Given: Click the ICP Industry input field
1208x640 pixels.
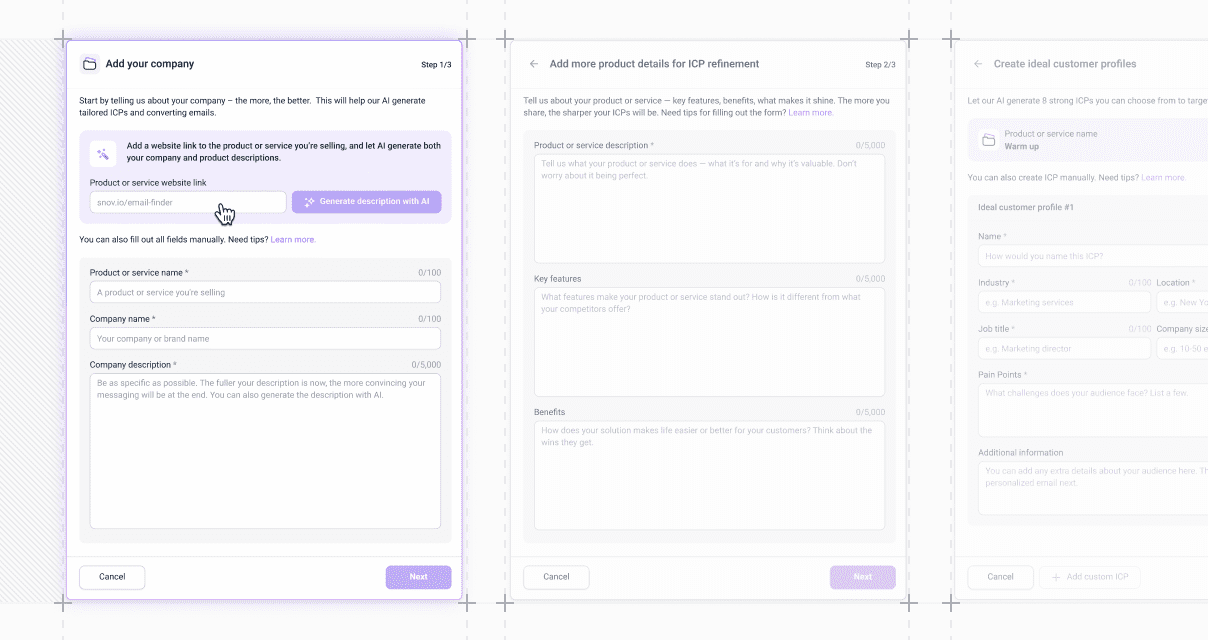Looking at the screenshot, I should pyautogui.click(x=1065, y=302).
